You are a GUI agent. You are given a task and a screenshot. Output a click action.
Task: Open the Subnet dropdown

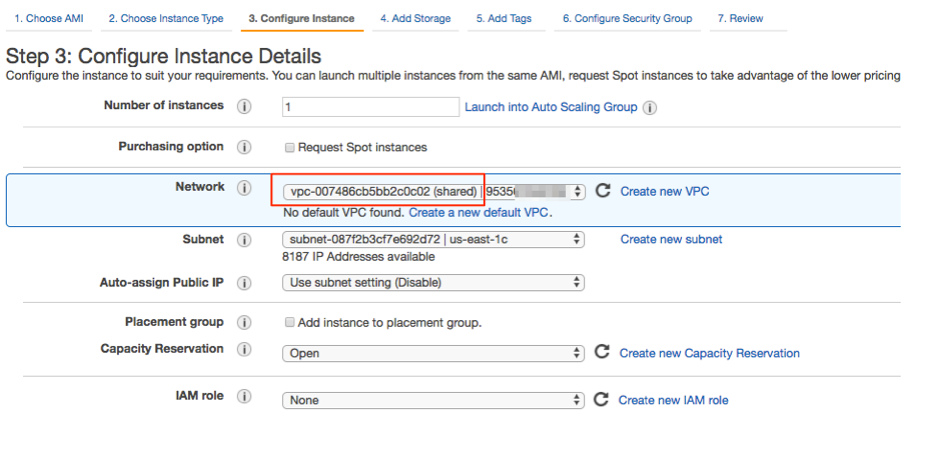coord(433,239)
